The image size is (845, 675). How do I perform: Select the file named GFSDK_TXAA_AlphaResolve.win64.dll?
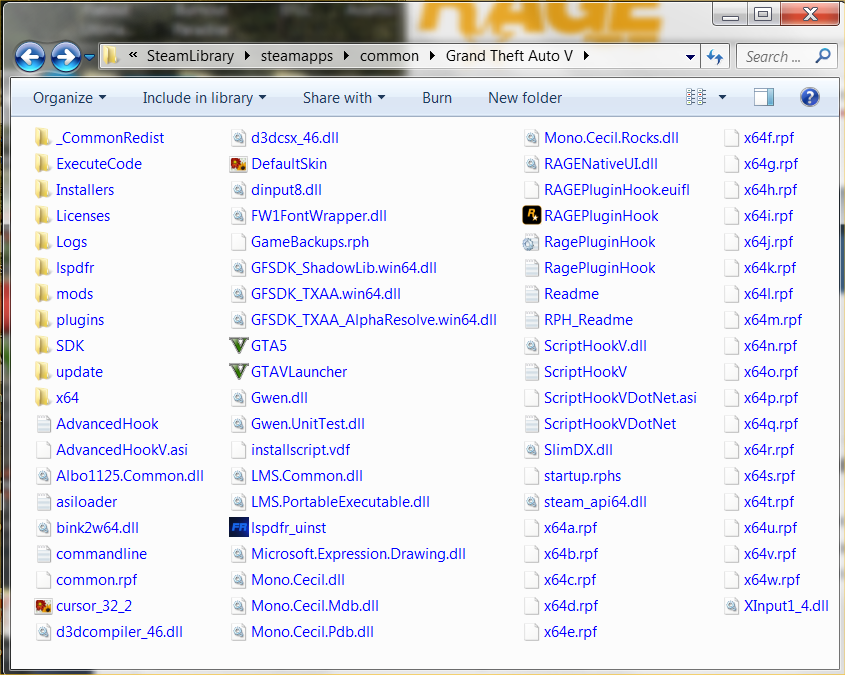(373, 319)
